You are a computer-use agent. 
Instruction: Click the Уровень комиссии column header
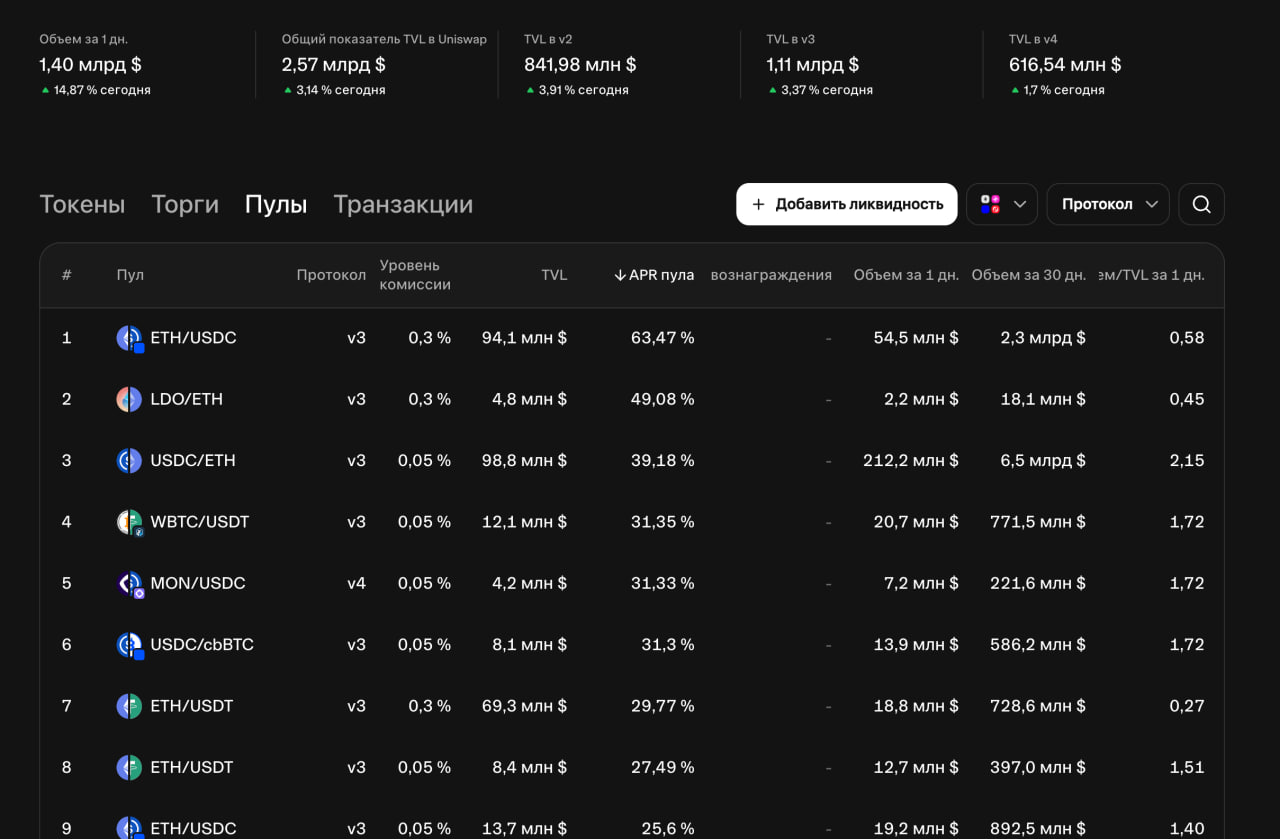[x=415, y=275]
